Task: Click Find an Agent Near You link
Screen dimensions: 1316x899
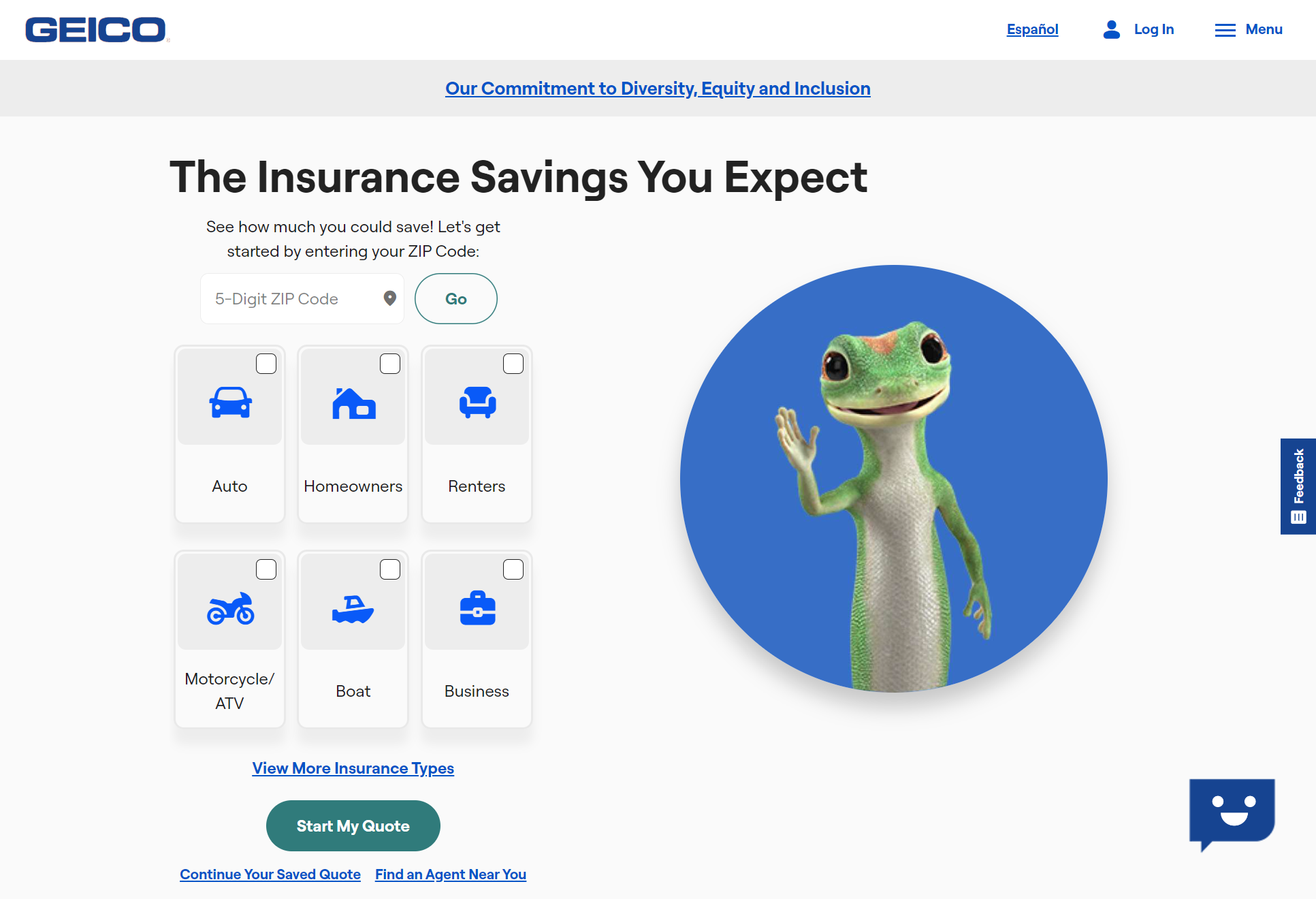Action: coord(449,873)
